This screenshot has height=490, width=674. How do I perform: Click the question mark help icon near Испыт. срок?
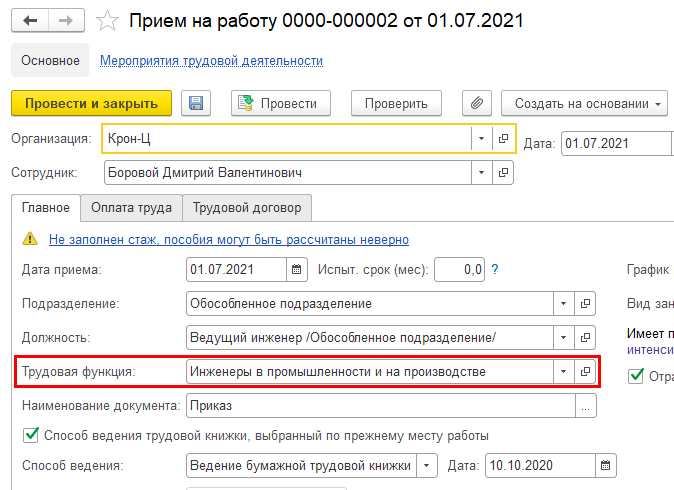click(495, 269)
